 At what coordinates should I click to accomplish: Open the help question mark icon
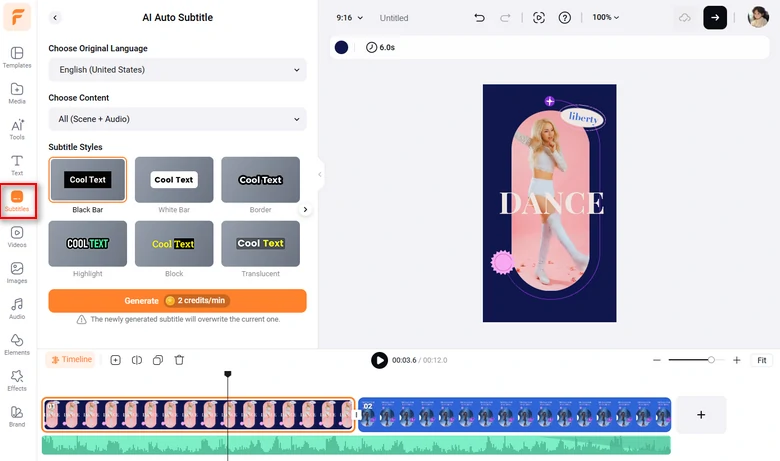[x=565, y=18]
